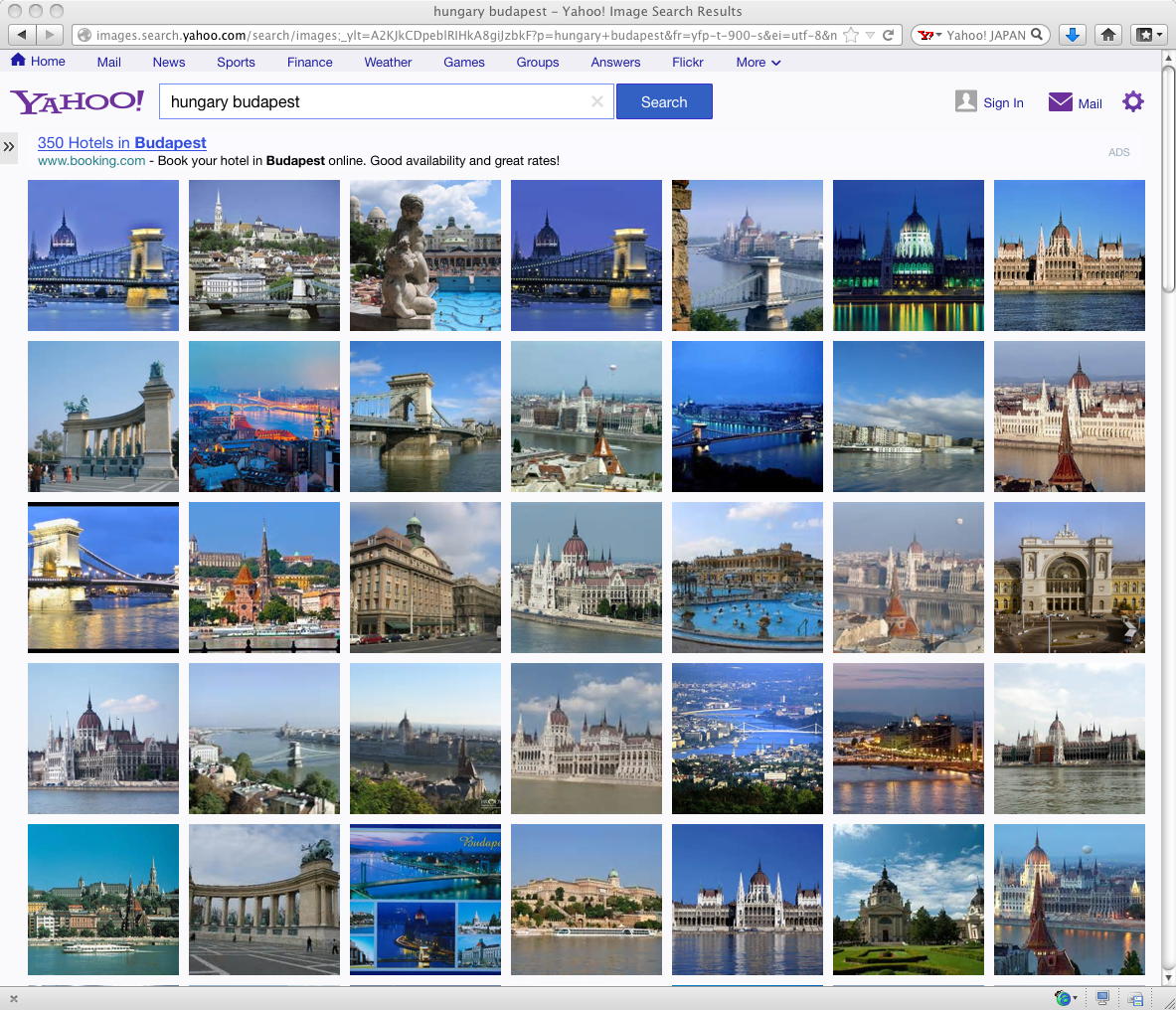This screenshot has width=1176, height=1010.
Task: Open thumbnail of cherub statue by pool
Action: [425, 254]
